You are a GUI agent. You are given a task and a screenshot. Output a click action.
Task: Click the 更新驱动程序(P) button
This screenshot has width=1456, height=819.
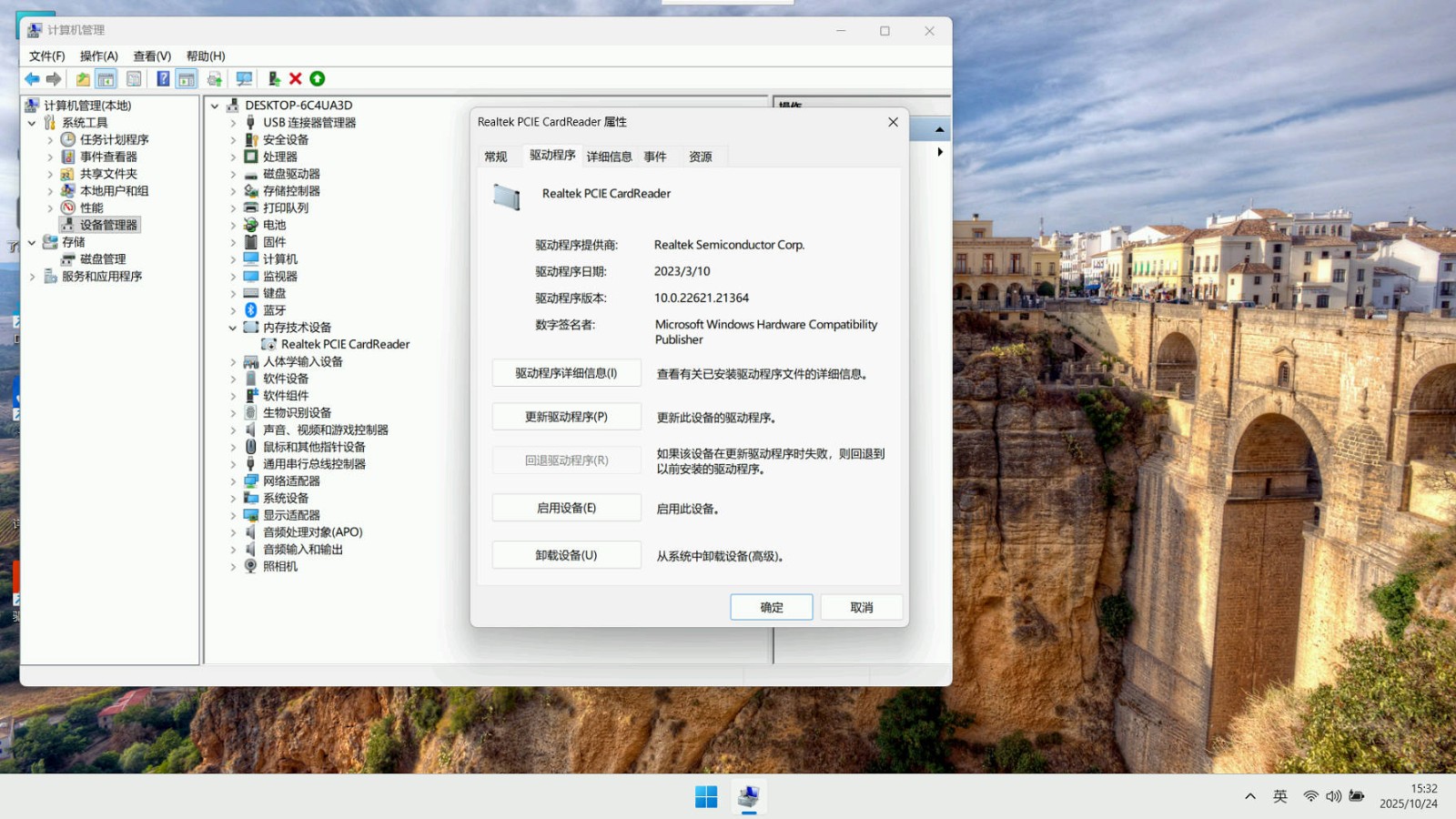(566, 417)
